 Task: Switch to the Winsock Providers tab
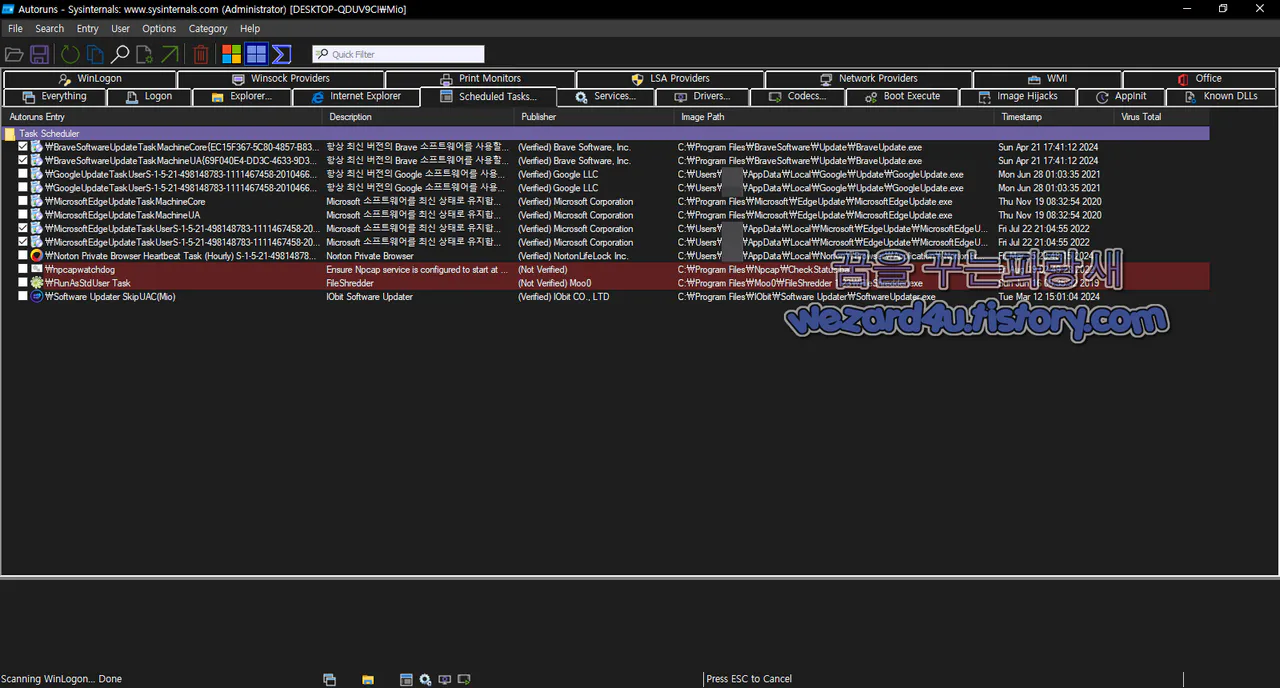[281, 79]
